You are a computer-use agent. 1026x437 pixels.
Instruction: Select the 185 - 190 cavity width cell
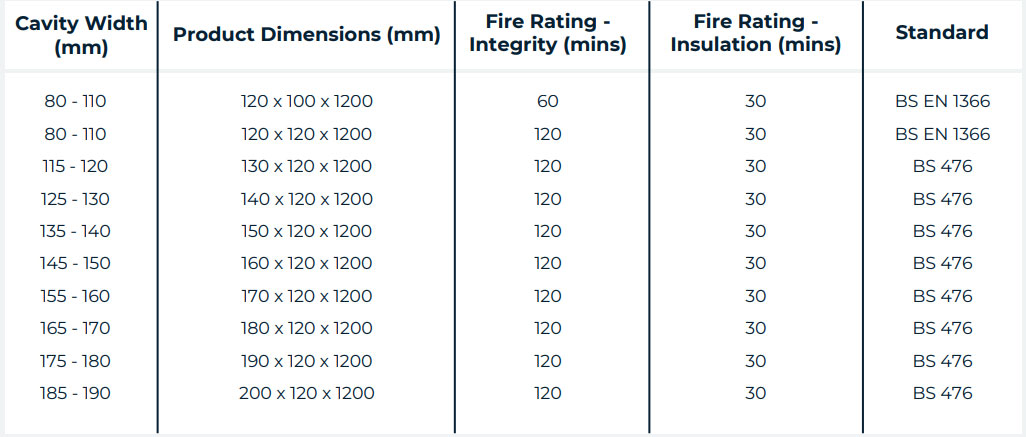tap(76, 393)
